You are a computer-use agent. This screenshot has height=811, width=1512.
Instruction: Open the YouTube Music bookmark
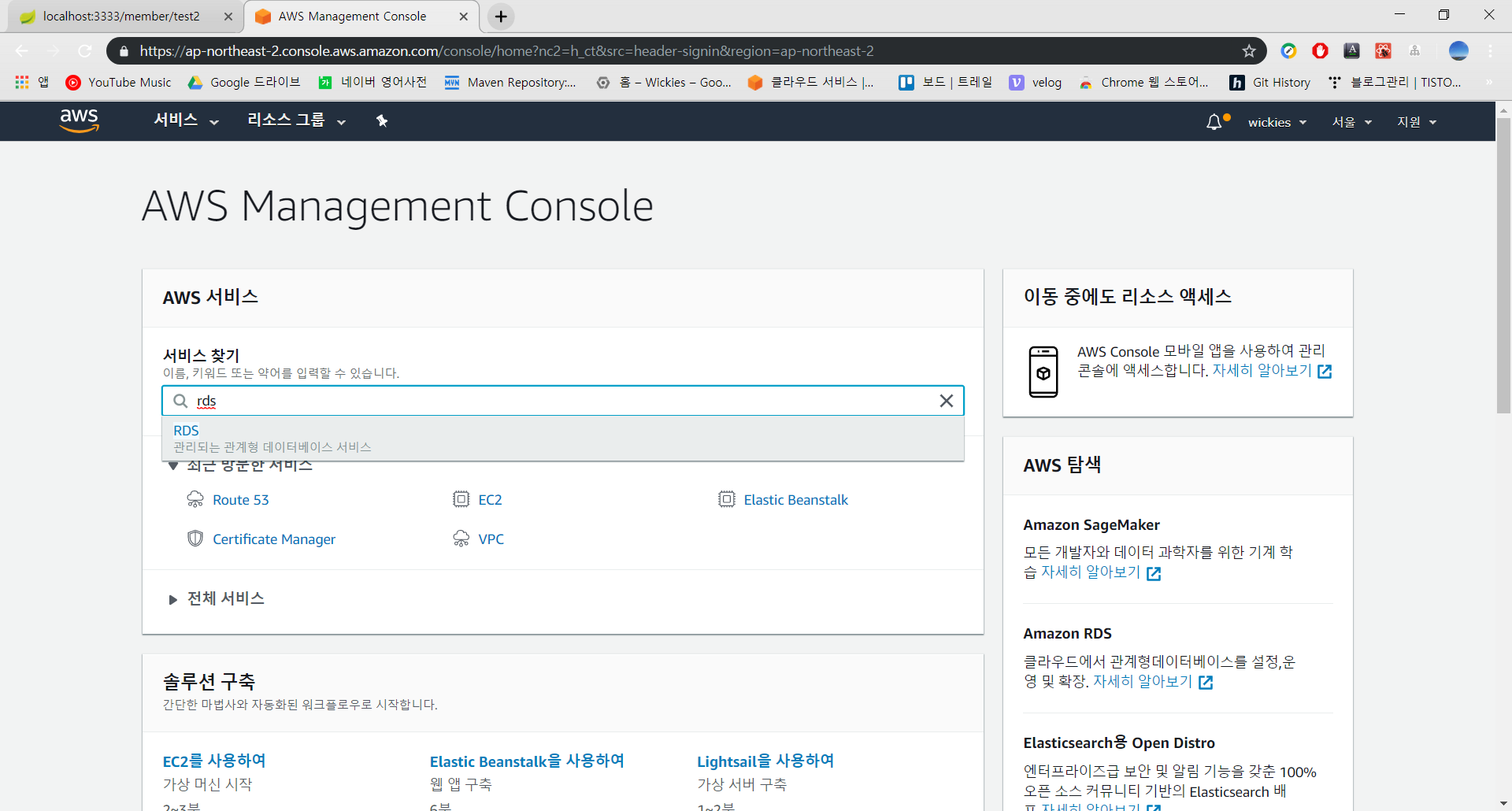[118, 82]
